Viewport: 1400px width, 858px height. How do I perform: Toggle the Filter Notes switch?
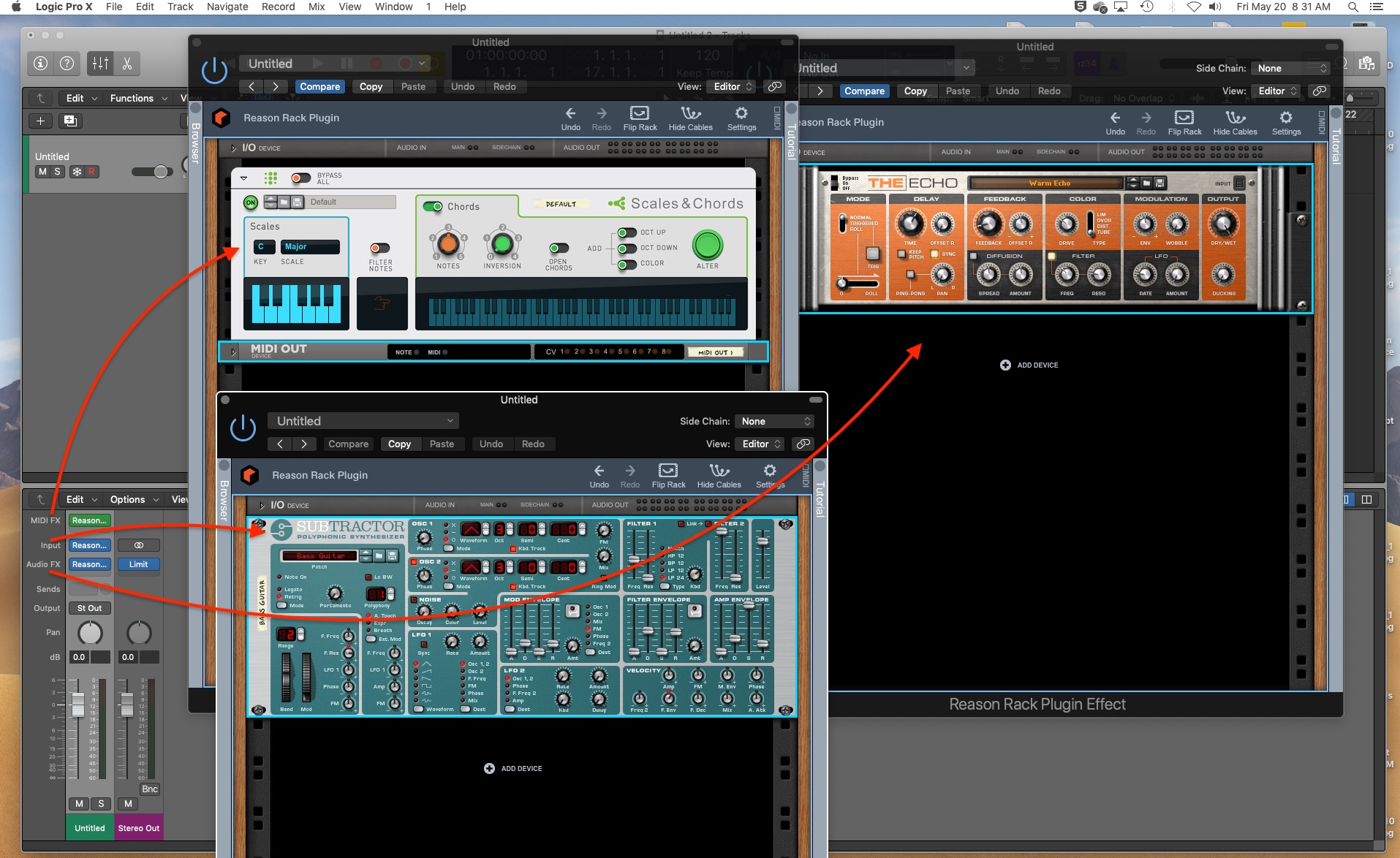click(x=380, y=248)
